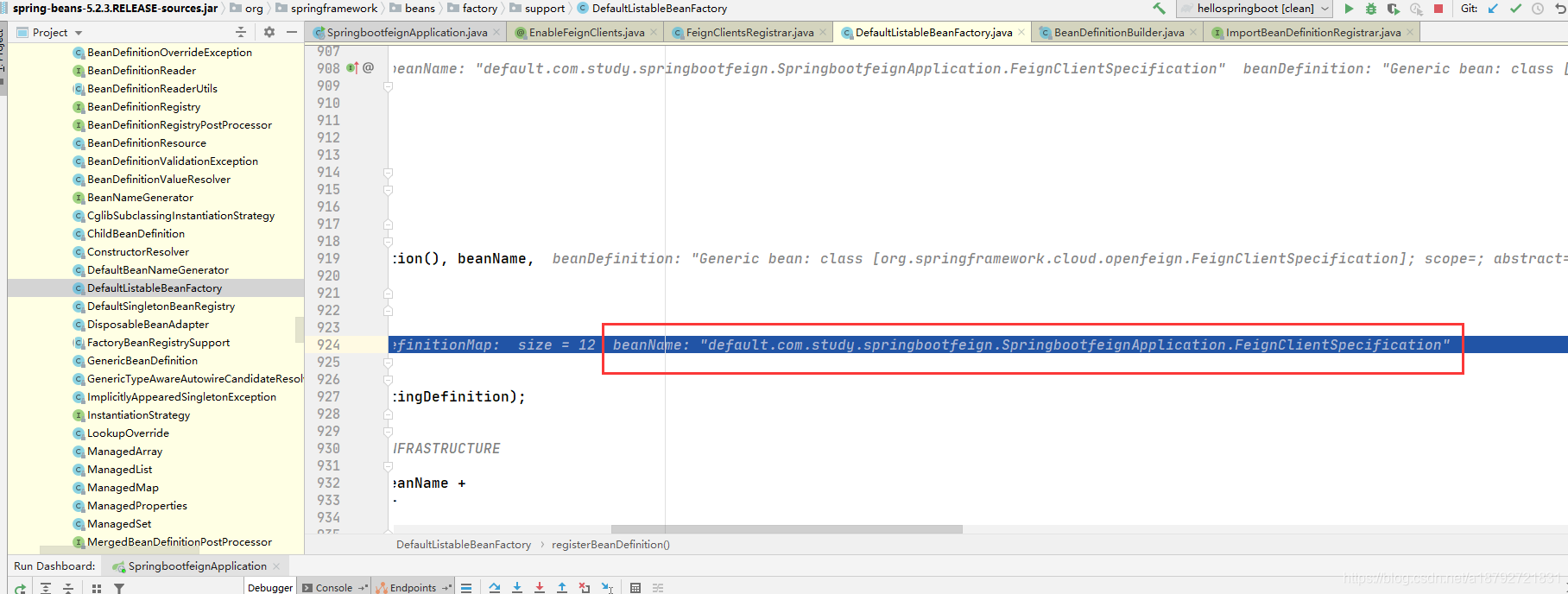Close the DefaultListableBeanFactory.java tab
This screenshot has width=1568, height=594.
(1021, 32)
